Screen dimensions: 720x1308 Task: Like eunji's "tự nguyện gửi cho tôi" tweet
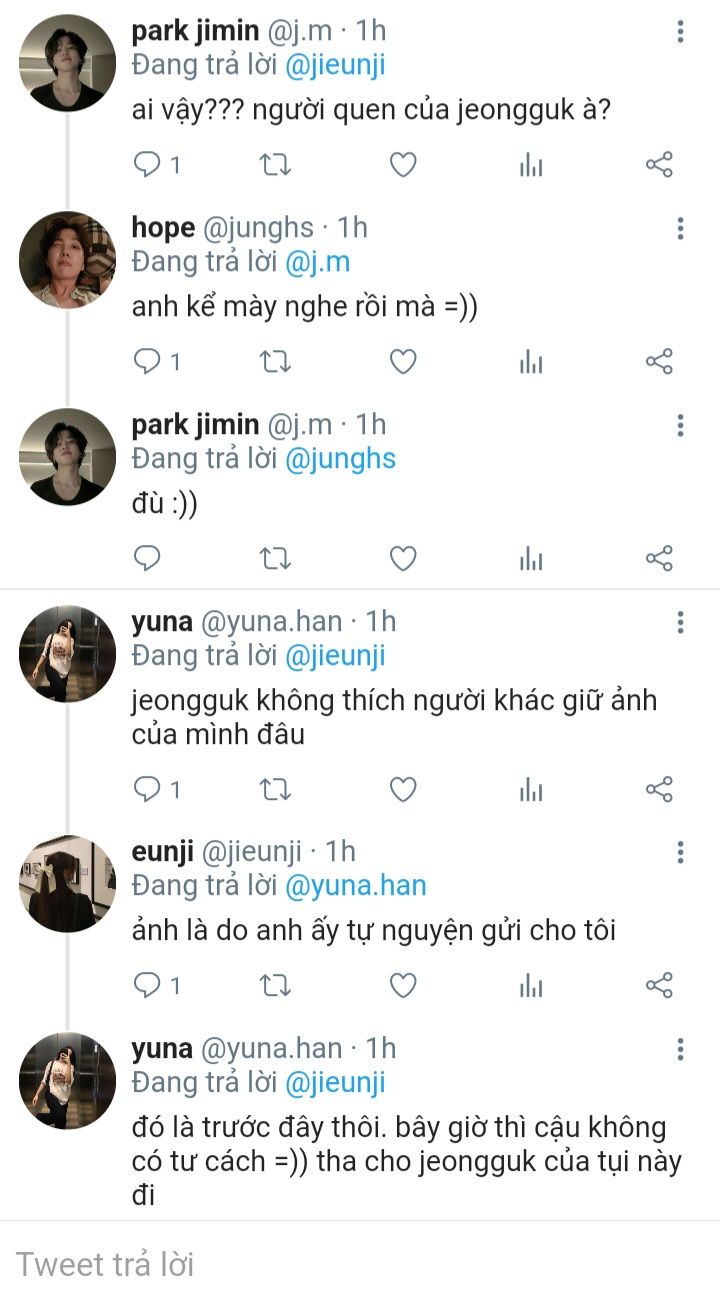[x=402, y=986]
